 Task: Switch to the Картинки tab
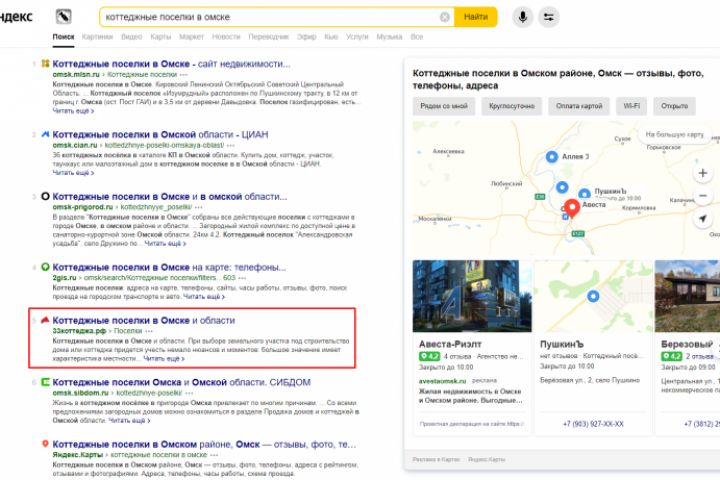point(97,37)
